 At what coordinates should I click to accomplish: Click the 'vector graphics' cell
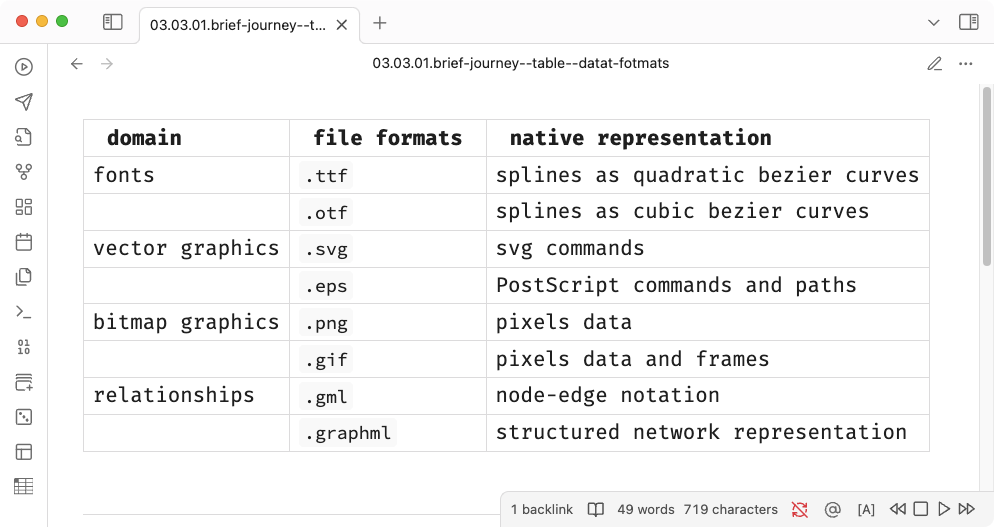click(186, 248)
